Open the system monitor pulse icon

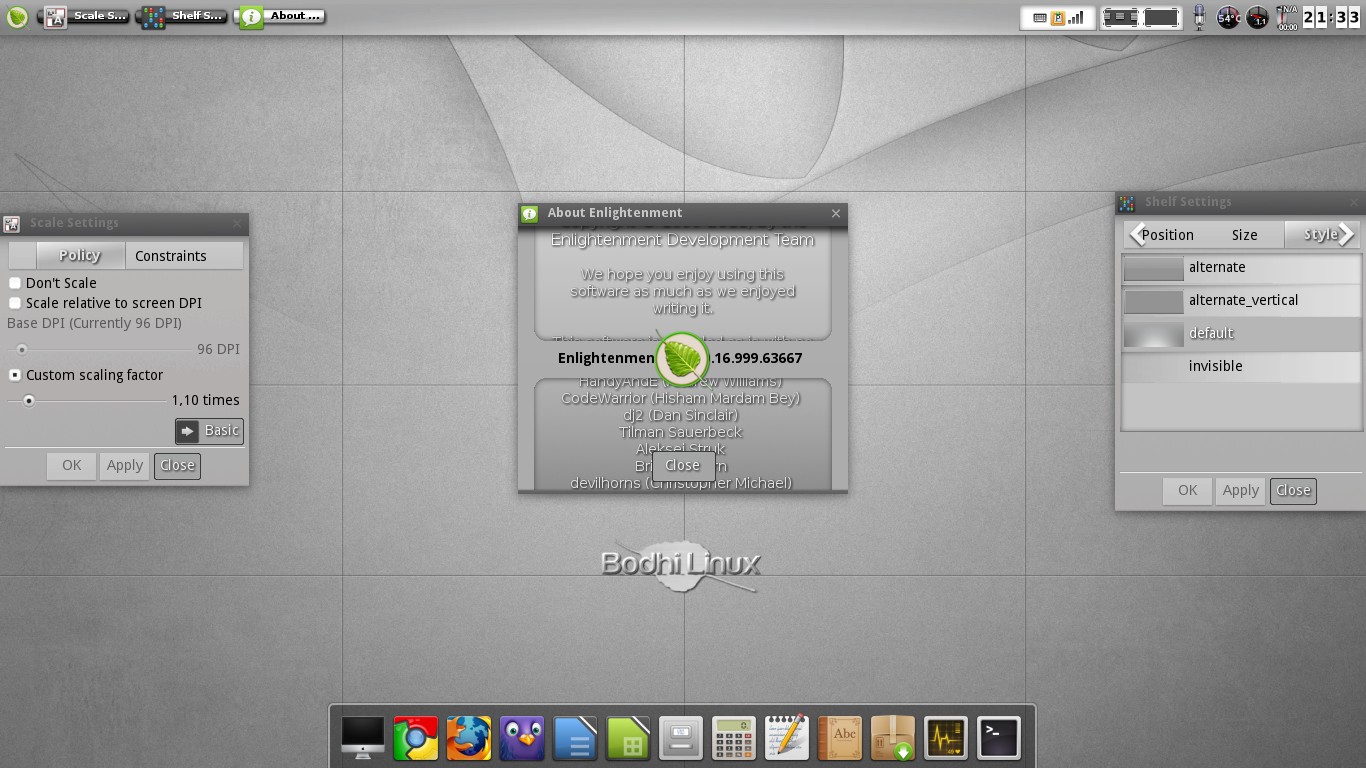tap(946, 738)
